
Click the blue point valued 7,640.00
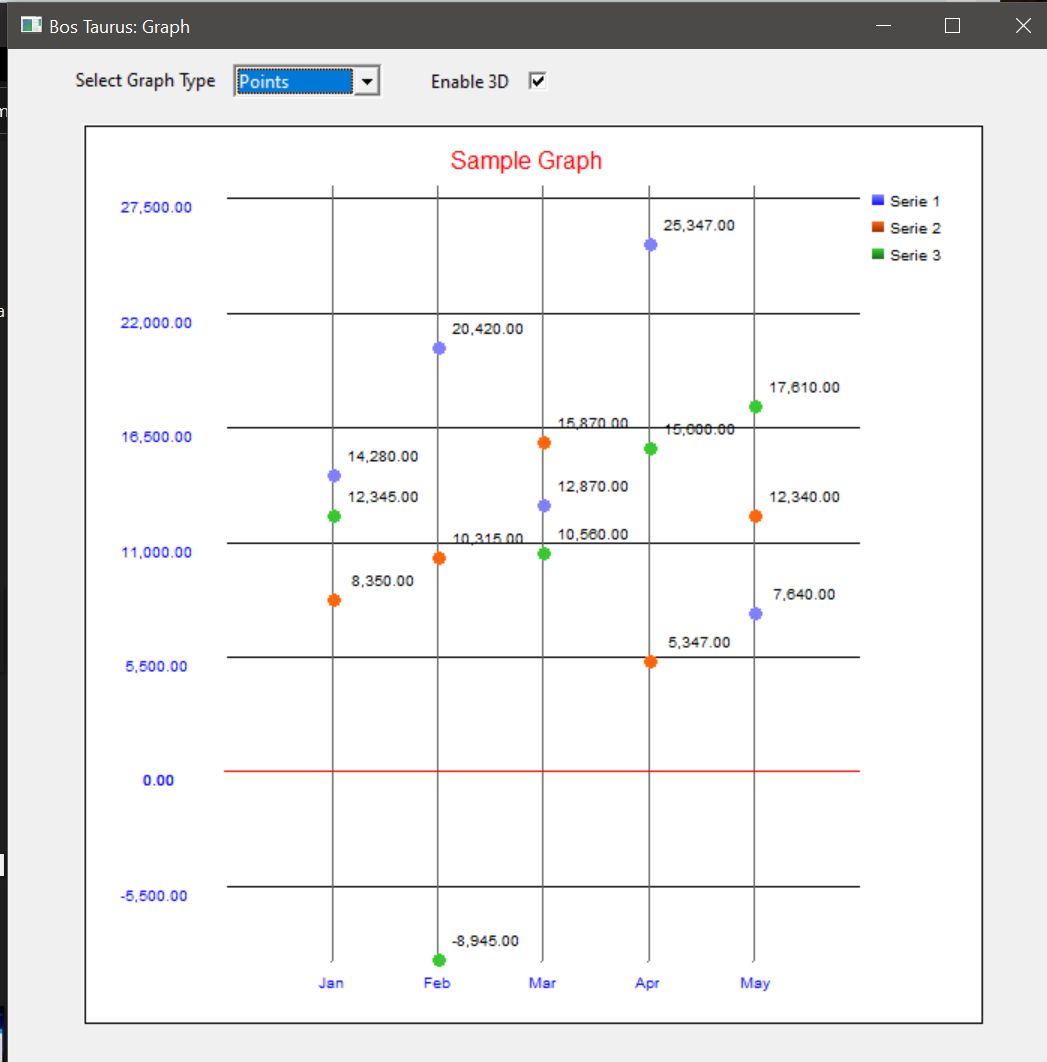coord(756,614)
